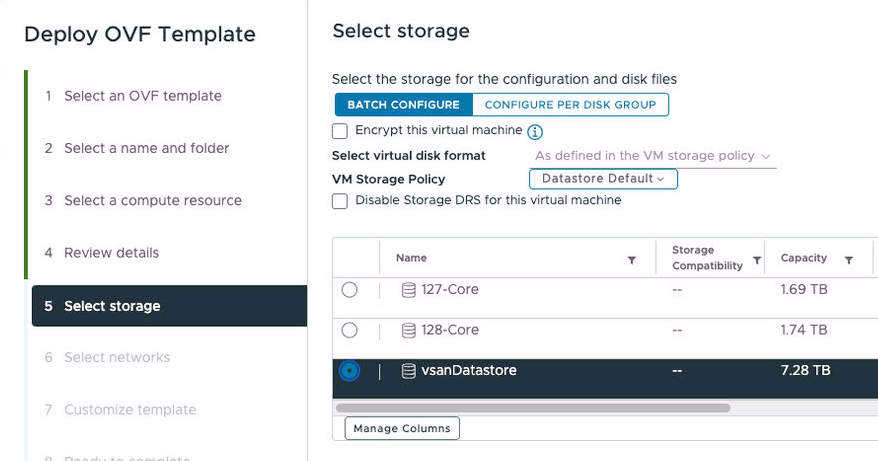The height and width of the screenshot is (461, 878).
Task: Open the Storage Compatibility column filter icon
Action: point(757,260)
